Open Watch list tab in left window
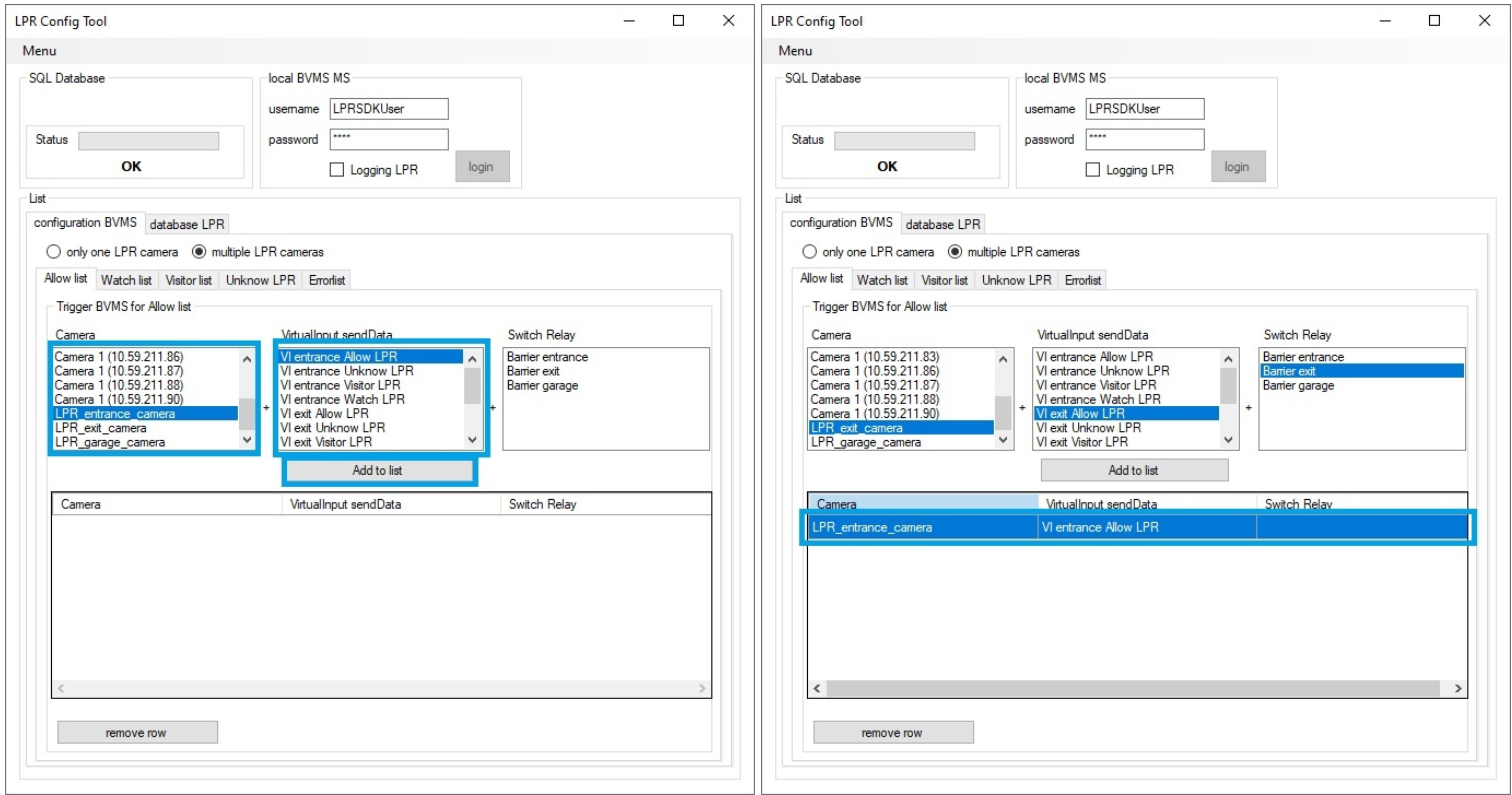 pyautogui.click(x=126, y=280)
